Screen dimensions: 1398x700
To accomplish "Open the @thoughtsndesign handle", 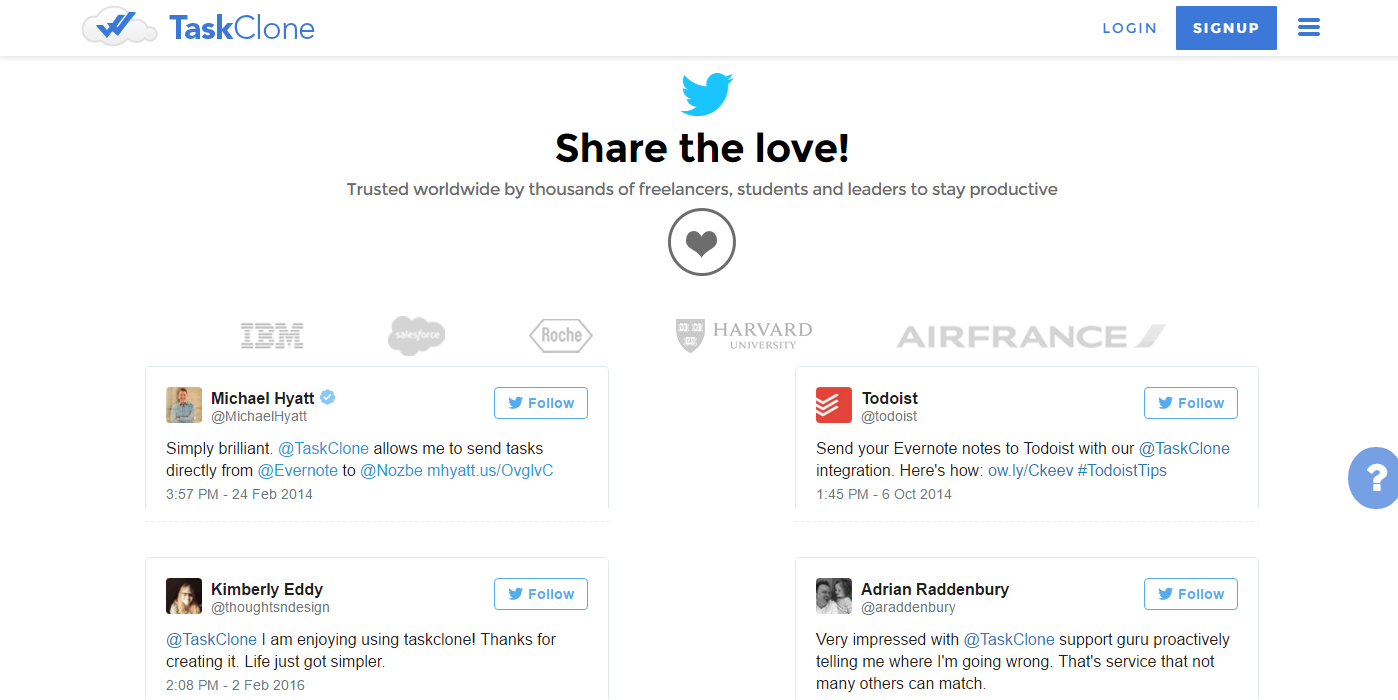I will pyautogui.click(x=270, y=607).
